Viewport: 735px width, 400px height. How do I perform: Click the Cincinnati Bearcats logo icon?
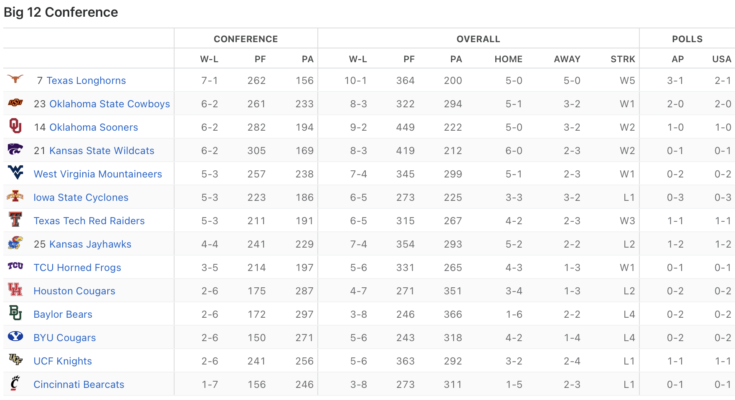click(x=15, y=385)
